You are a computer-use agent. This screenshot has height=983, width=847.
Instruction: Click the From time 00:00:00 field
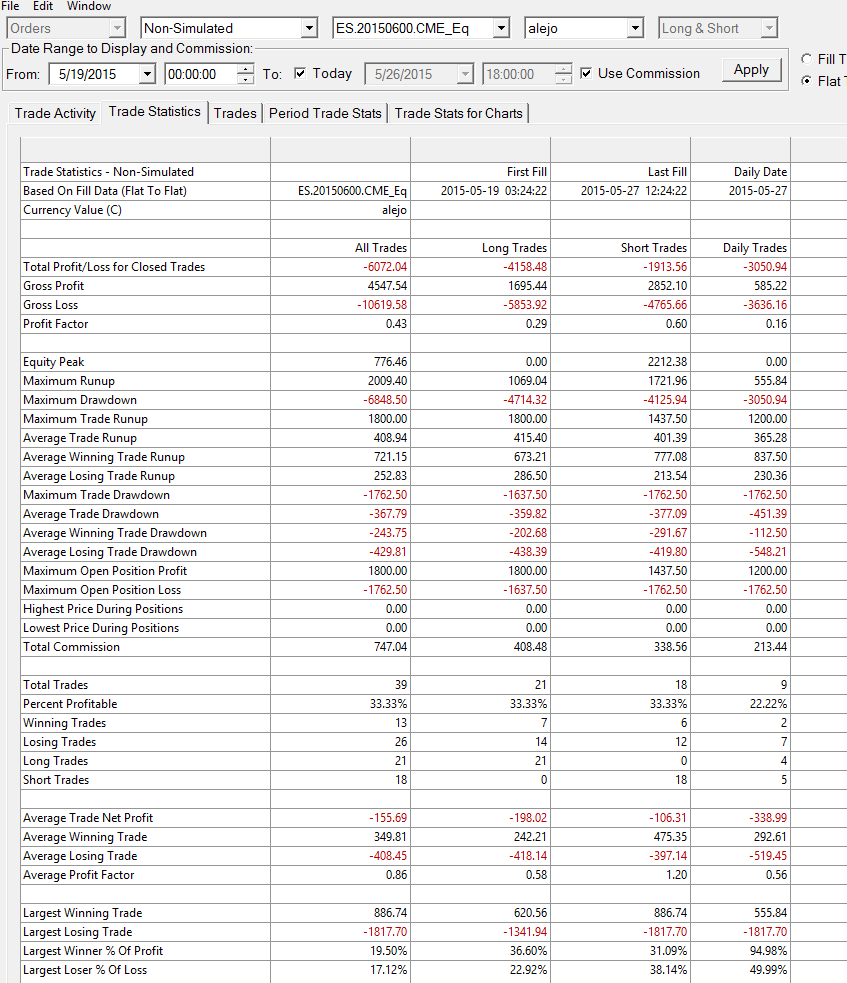(201, 74)
